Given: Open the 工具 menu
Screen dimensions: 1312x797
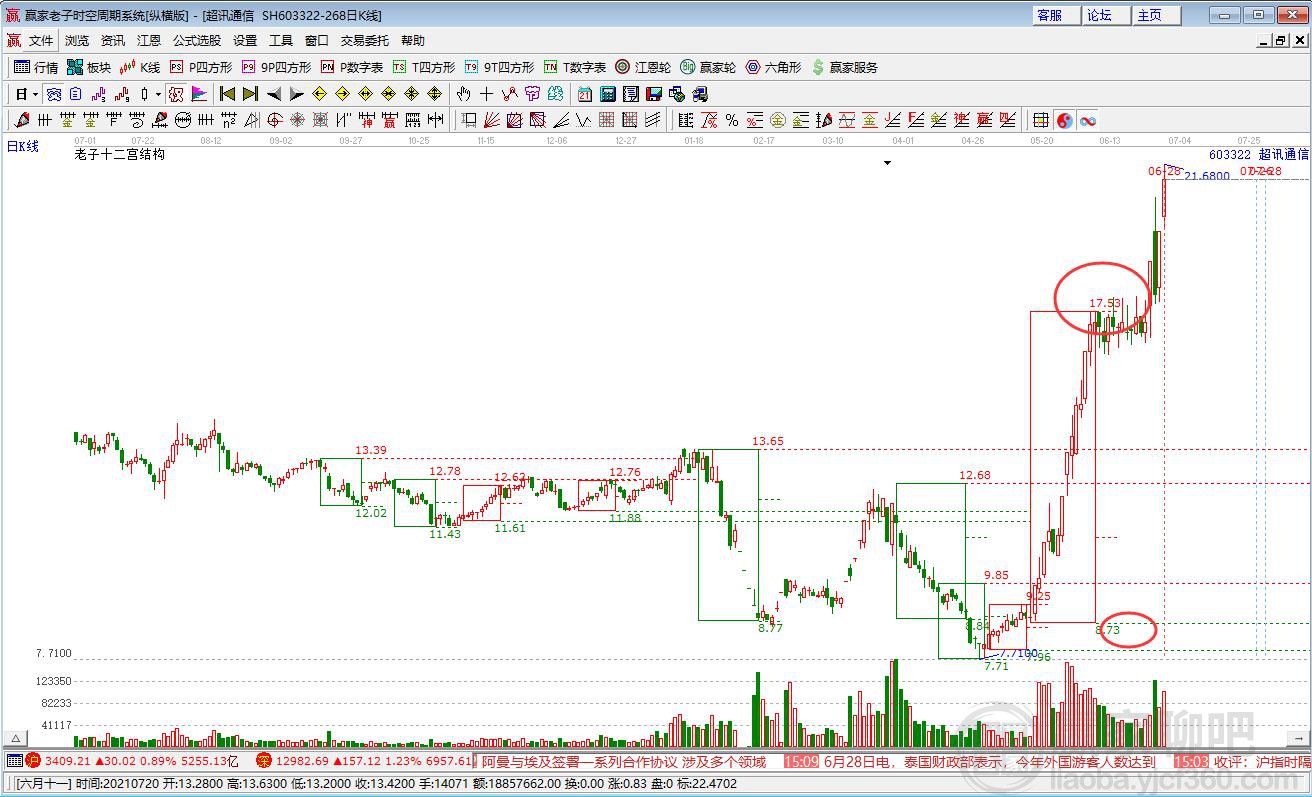Looking at the screenshot, I should [281, 41].
